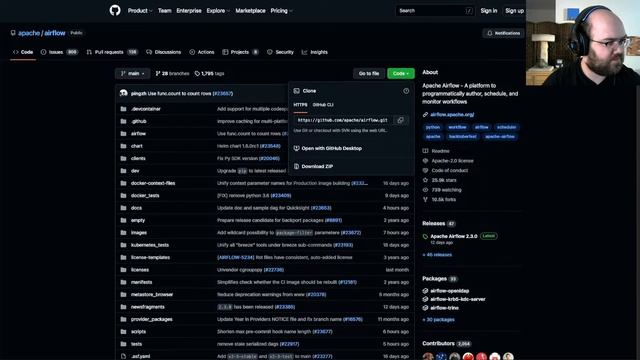The image size is (640, 360).
Task: Open the airflow.apache.org link
Action: click(x=452, y=115)
